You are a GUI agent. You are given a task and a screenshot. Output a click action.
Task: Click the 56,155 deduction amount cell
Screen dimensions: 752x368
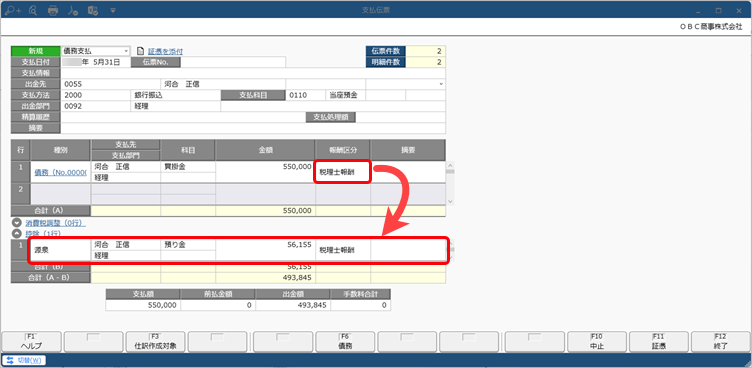[265, 245]
